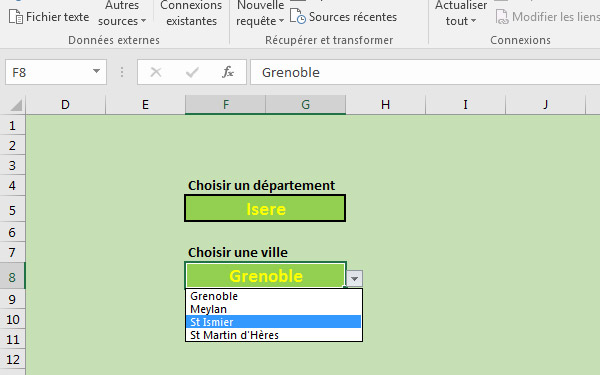The image size is (600, 375).
Task: Choose St Ismier from the dropdown list
Action: (273, 322)
